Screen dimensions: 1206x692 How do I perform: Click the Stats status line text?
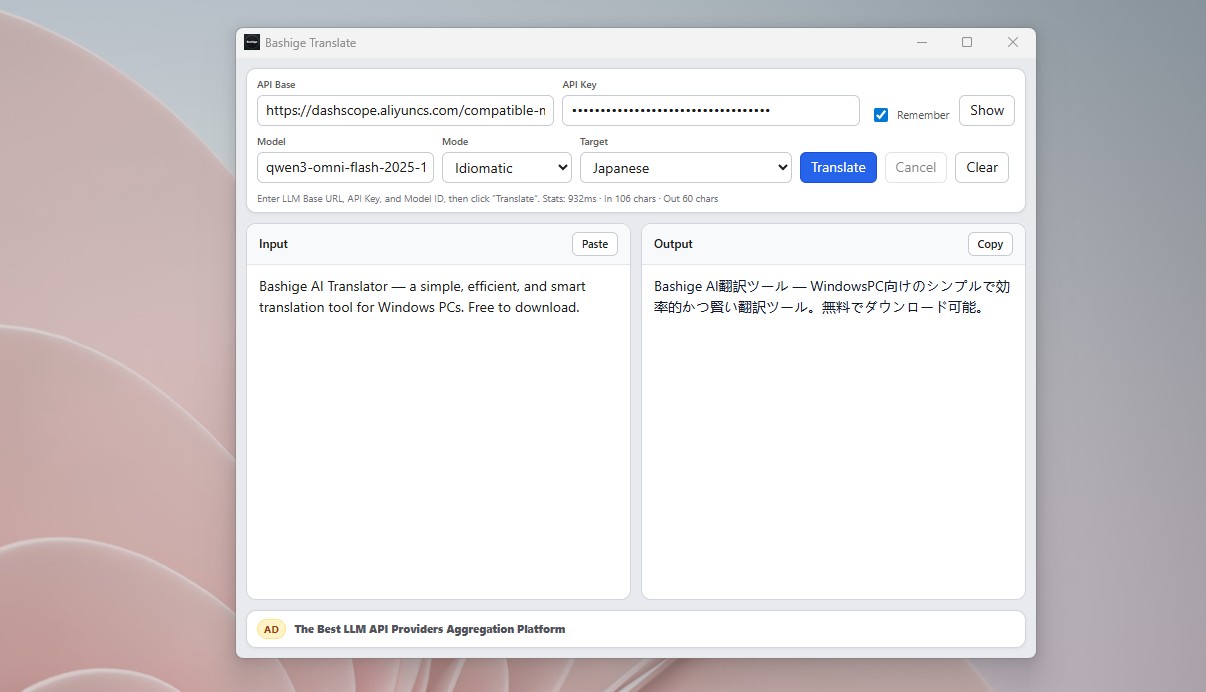[487, 199]
